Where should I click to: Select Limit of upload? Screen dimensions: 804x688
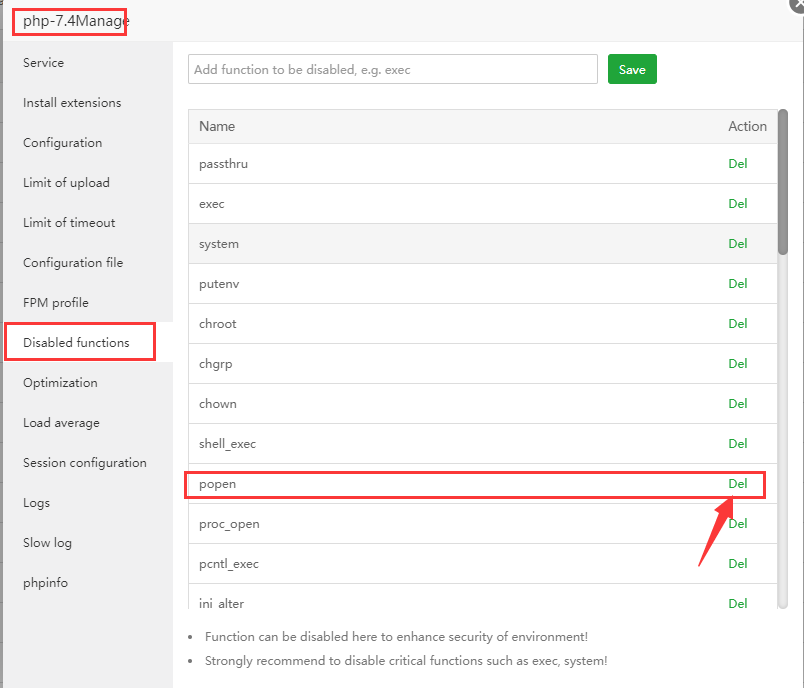(x=66, y=183)
